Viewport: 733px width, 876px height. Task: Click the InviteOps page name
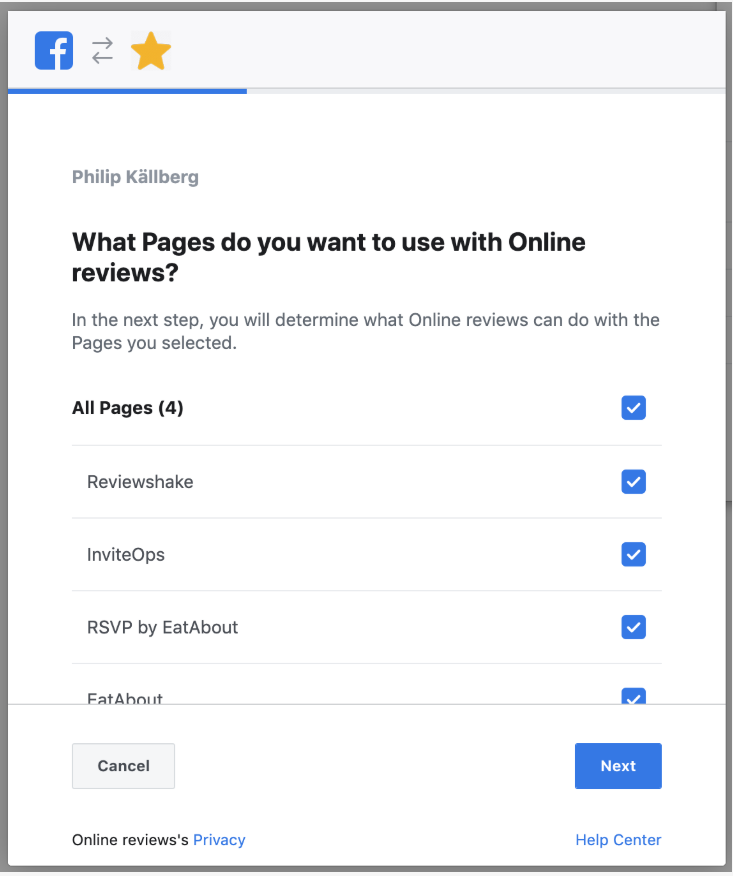[x=126, y=555]
